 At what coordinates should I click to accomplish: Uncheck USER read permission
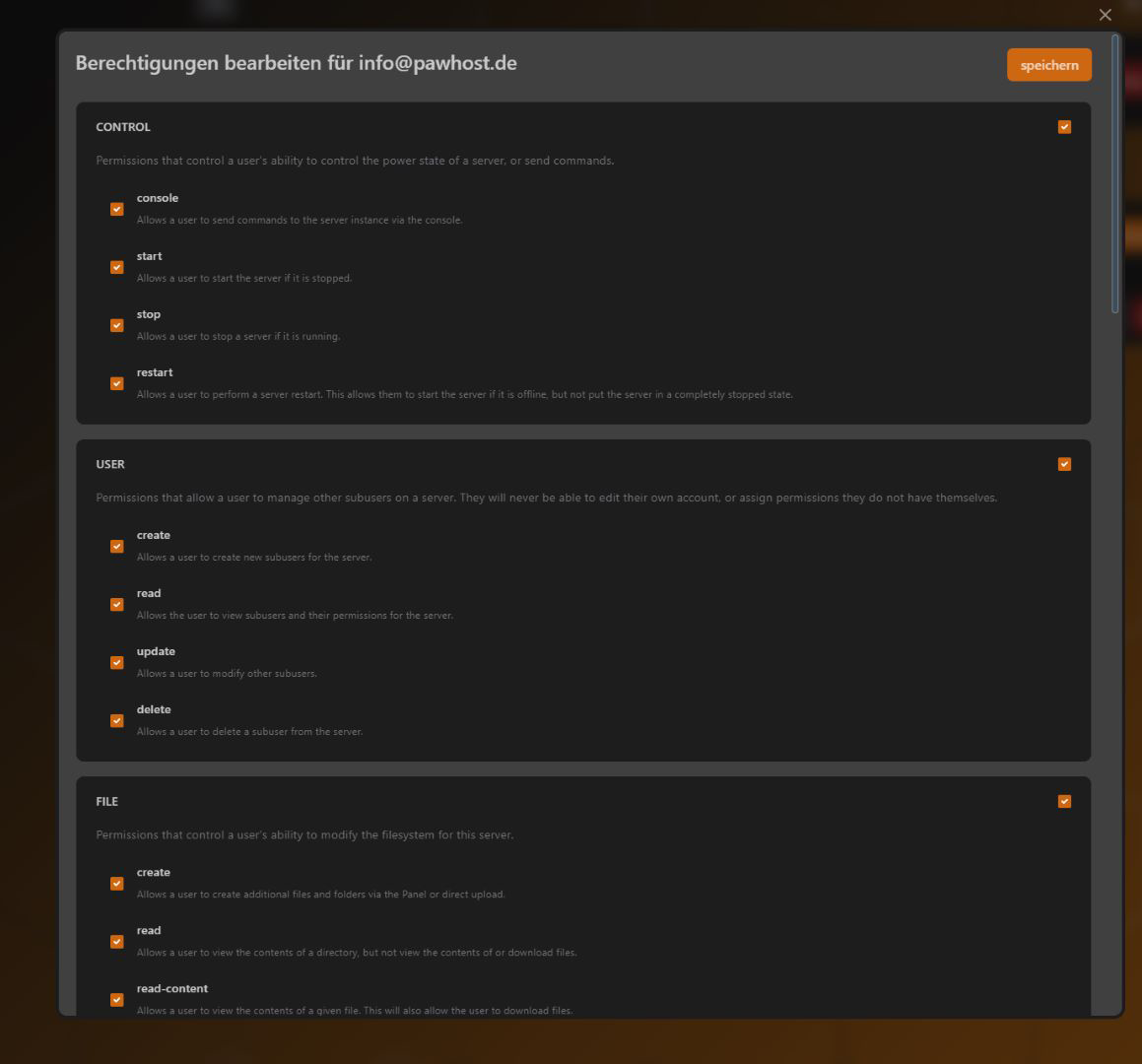pyautogui.click(x=117, y=604)
